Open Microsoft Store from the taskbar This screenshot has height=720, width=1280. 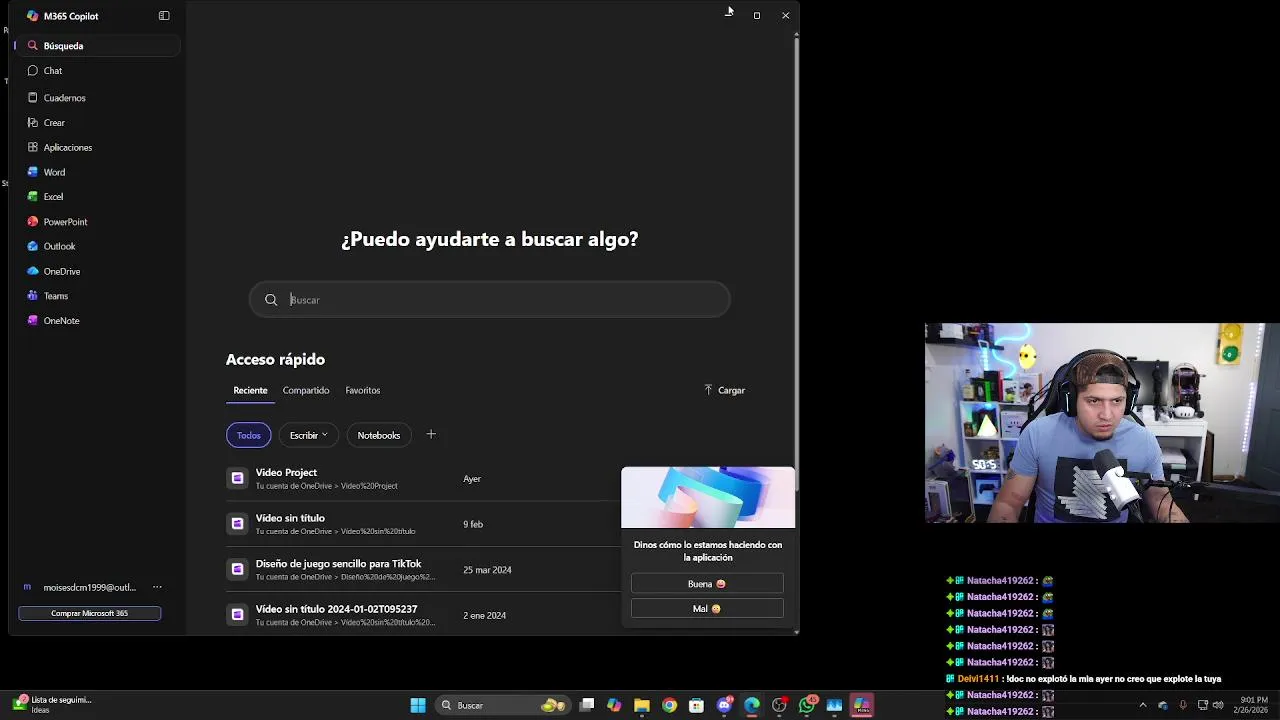coord(697,706)
